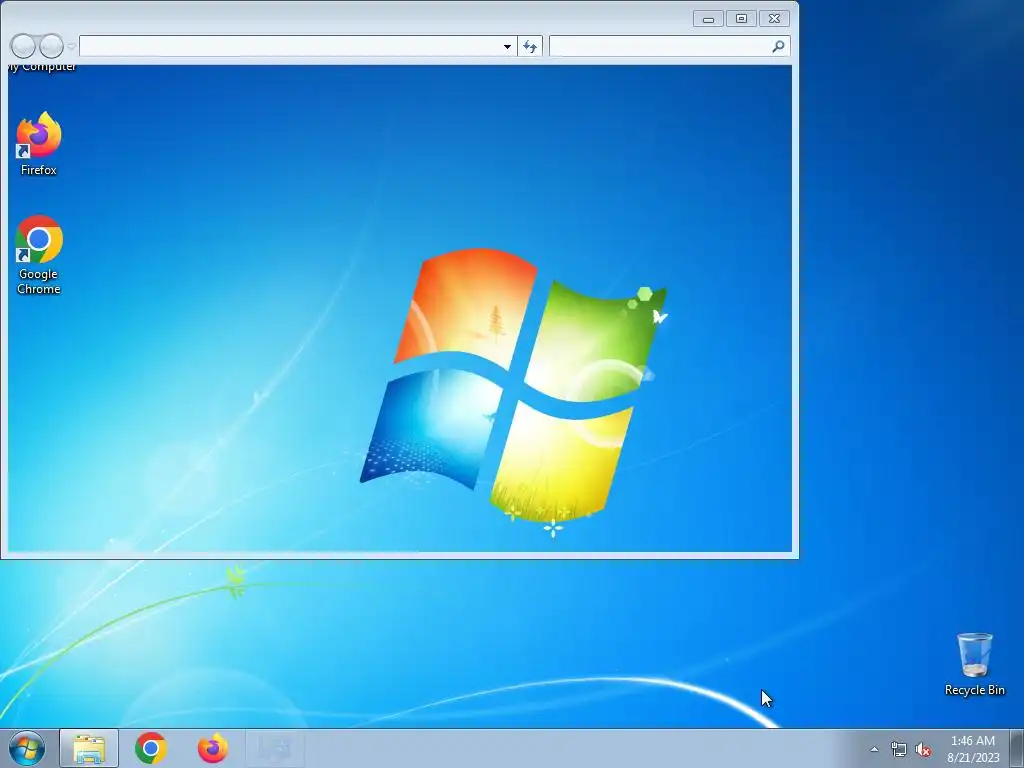
Task: Expand the address bar history dropdown
Action: [507, 46]
